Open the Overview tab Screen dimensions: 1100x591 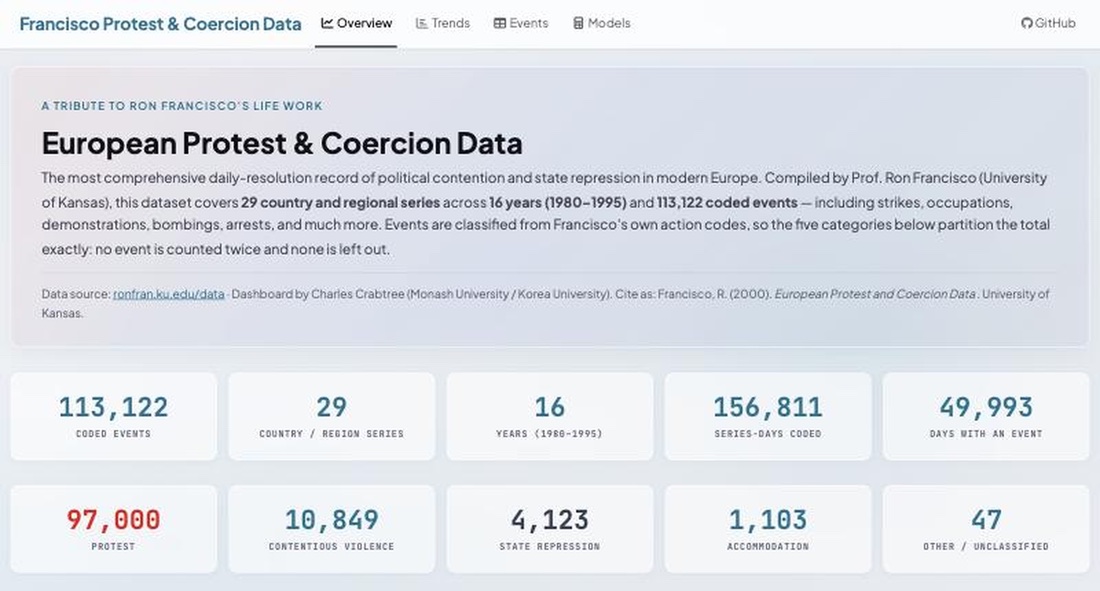click(356, 23)
